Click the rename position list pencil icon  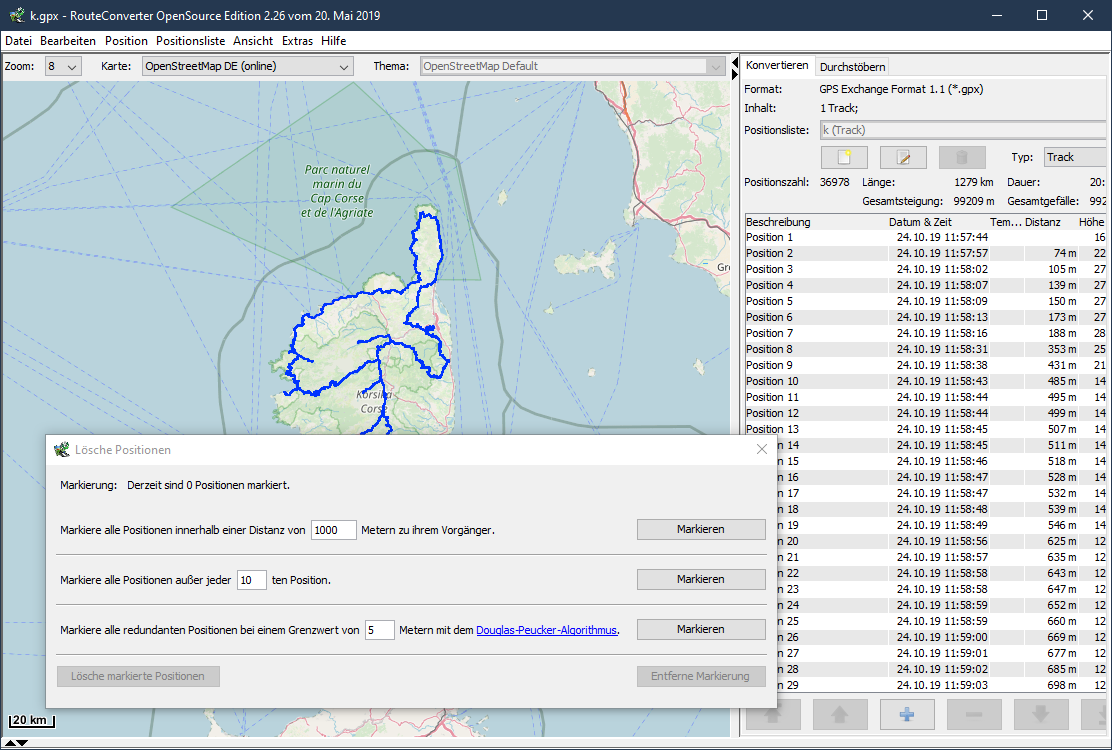click(x=903, y=157)
